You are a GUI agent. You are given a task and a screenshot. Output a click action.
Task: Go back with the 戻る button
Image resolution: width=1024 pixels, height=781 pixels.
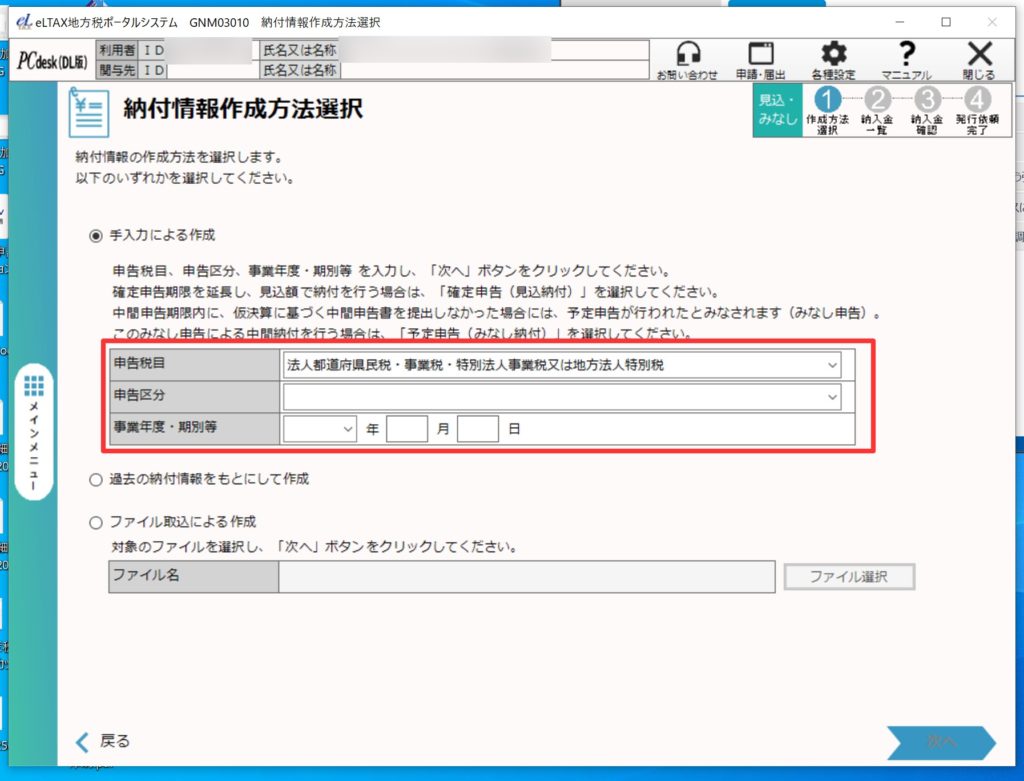pyautogui.click(x=103, y=741)
